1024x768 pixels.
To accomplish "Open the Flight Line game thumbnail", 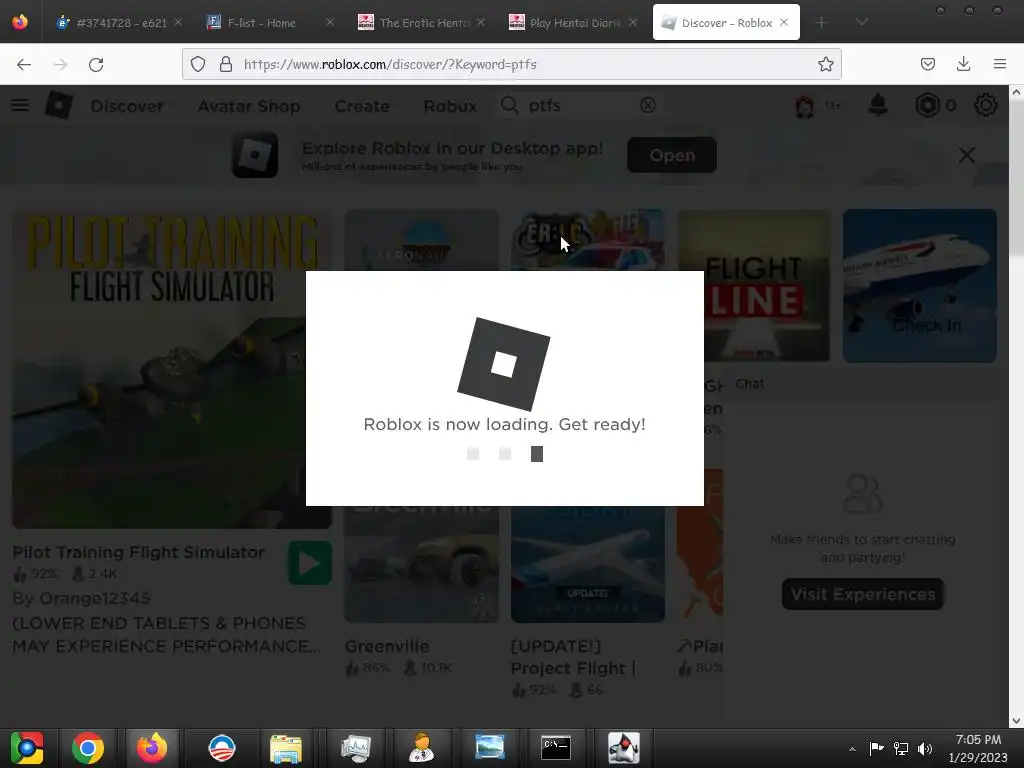I will (x=754, y=285).
